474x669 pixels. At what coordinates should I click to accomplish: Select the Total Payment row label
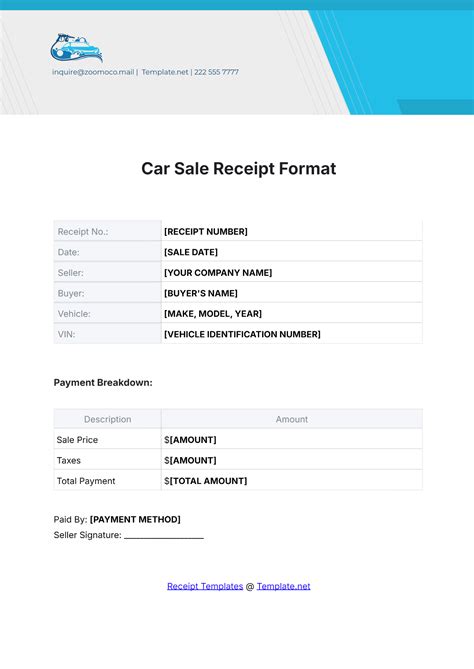86,480
